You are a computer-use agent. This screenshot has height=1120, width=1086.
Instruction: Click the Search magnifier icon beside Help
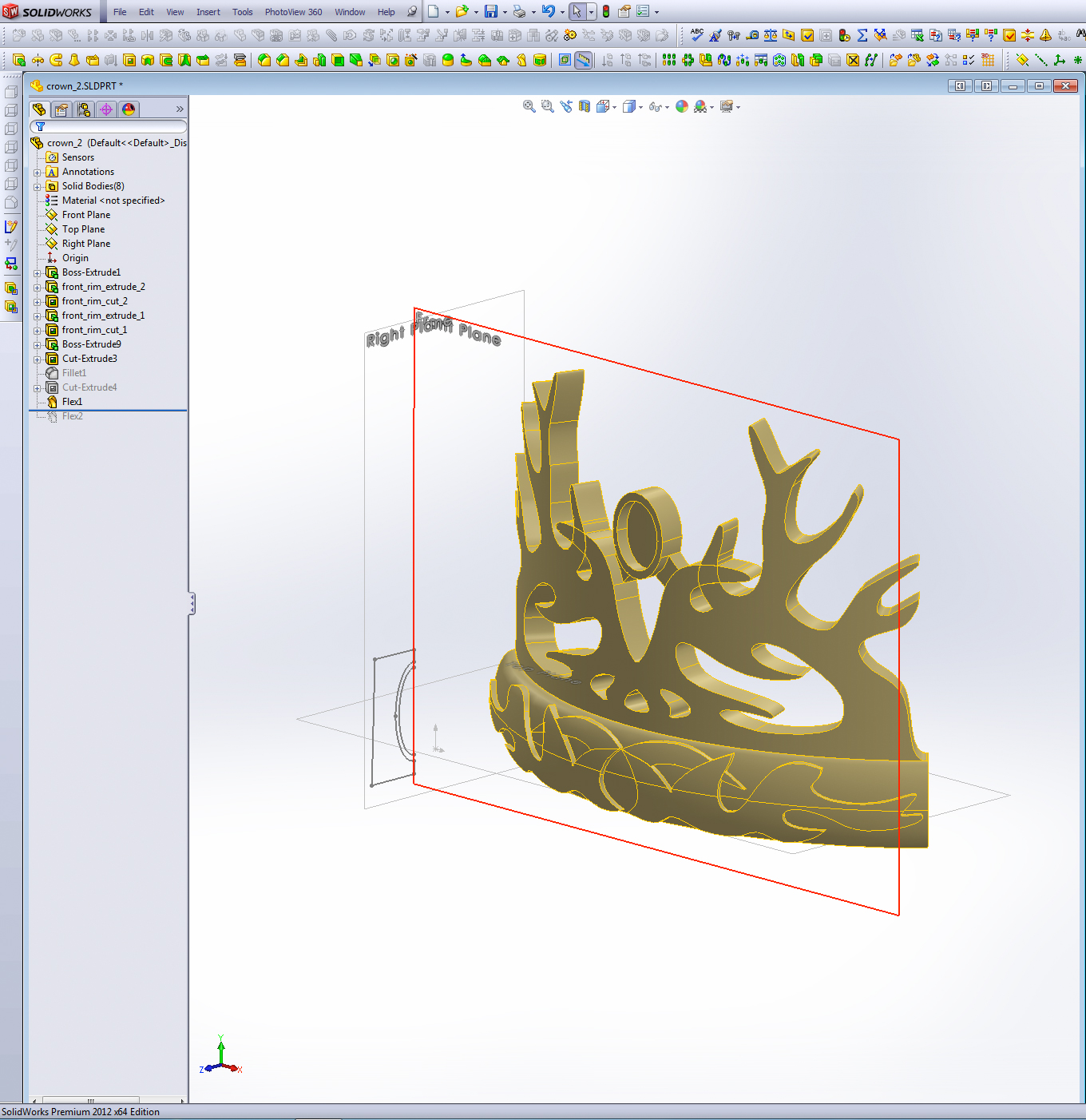(412, 11)
